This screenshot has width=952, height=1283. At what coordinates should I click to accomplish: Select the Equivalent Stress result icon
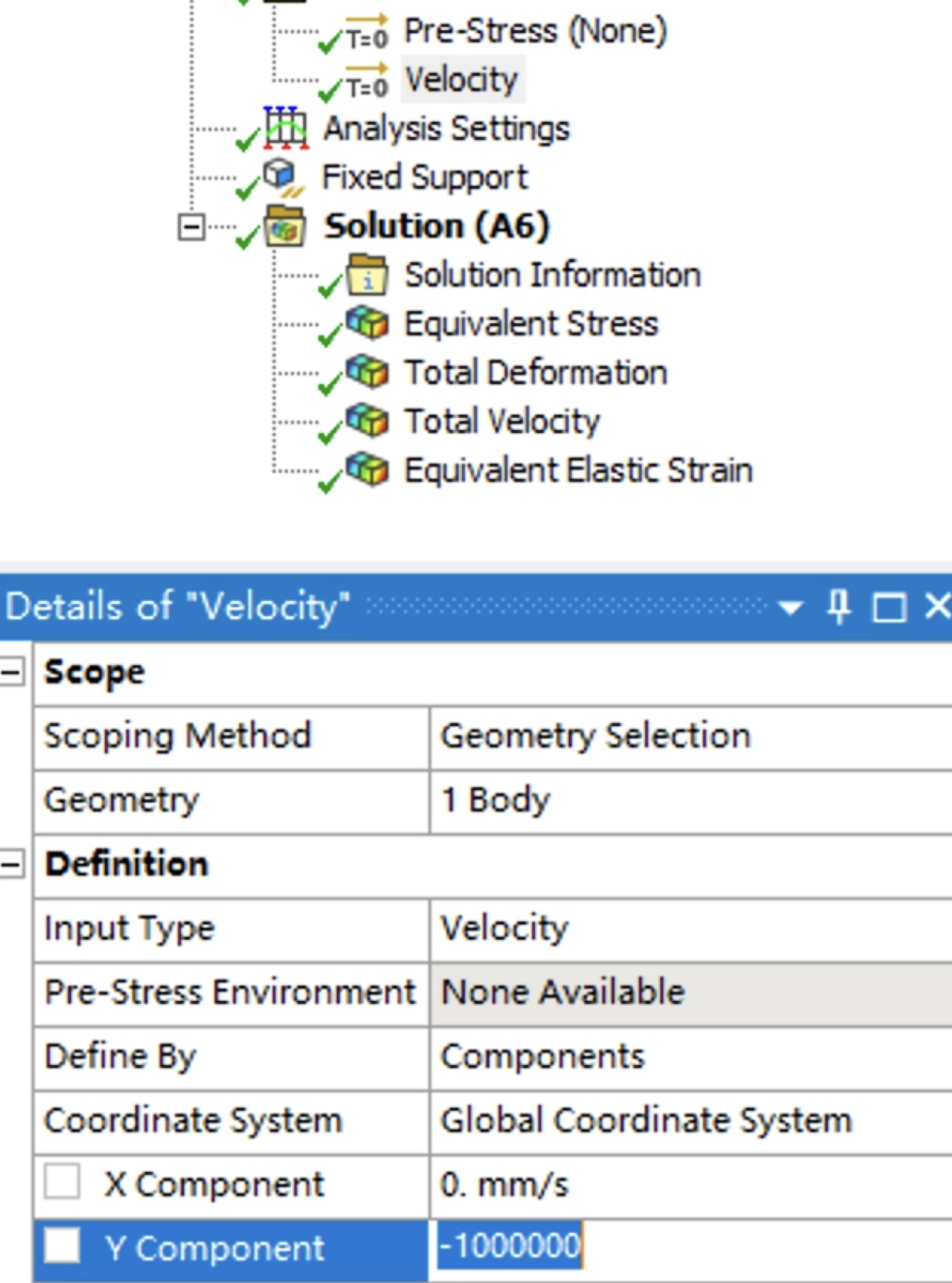[x=368, y=324]
